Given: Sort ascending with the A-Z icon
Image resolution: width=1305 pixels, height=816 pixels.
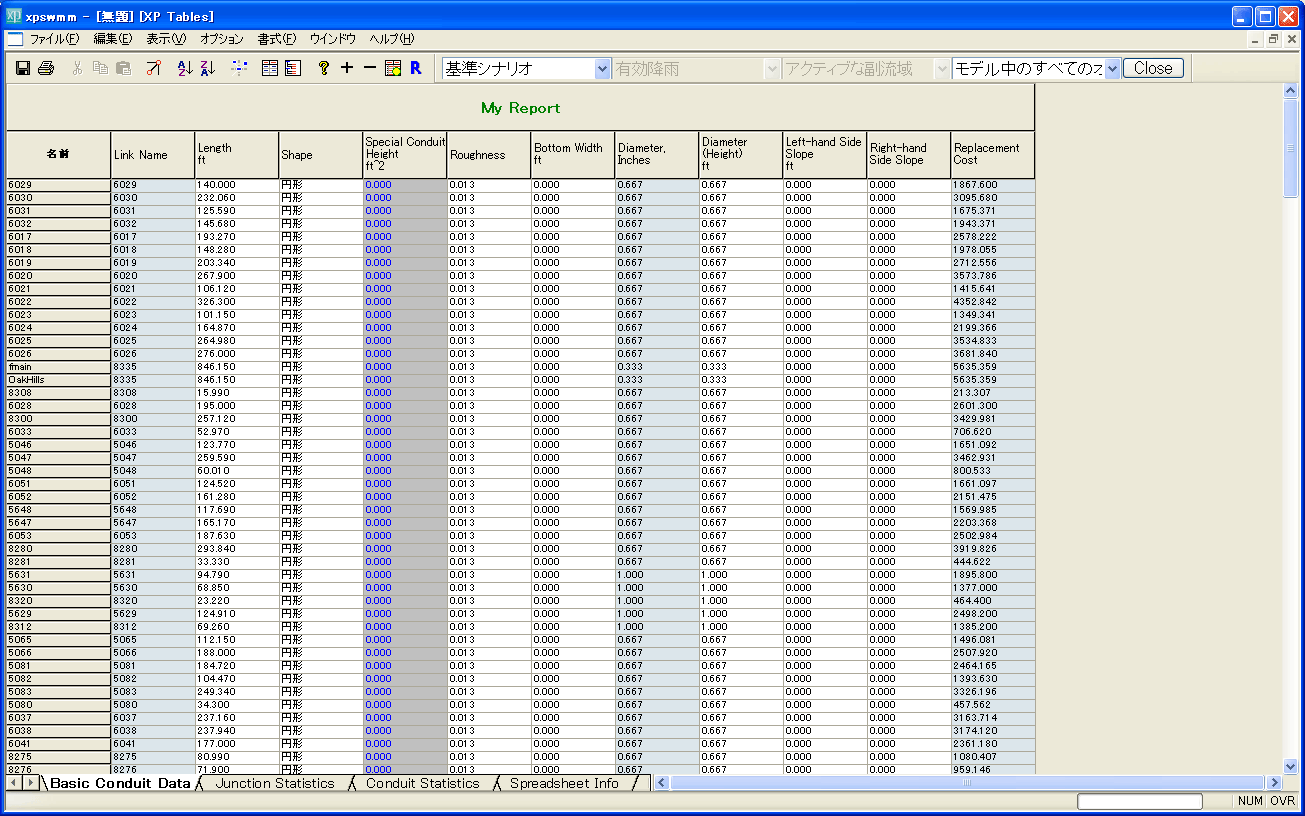Looking at the screenshot, I should [184, 68].
